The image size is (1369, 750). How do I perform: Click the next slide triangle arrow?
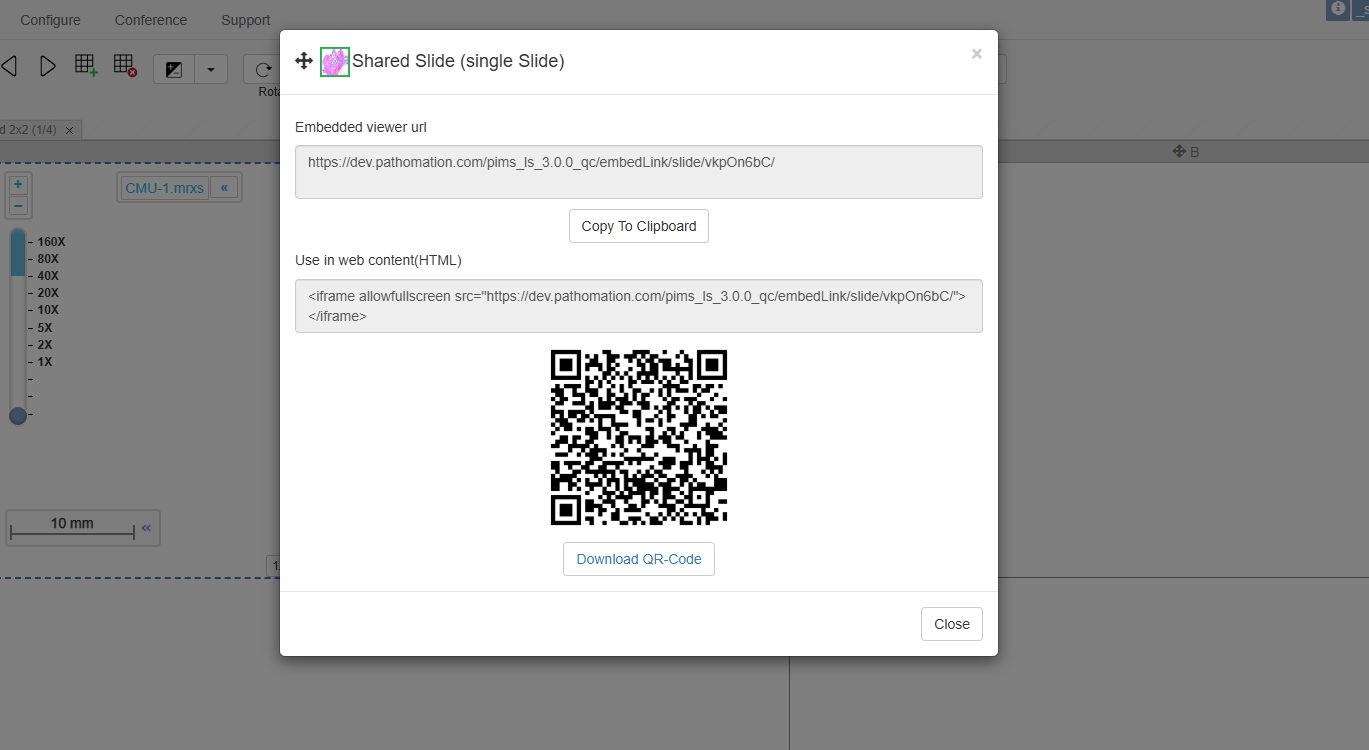47,67
